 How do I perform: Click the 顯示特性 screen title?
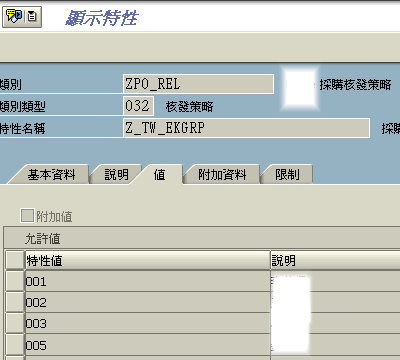tap(101, 18)
